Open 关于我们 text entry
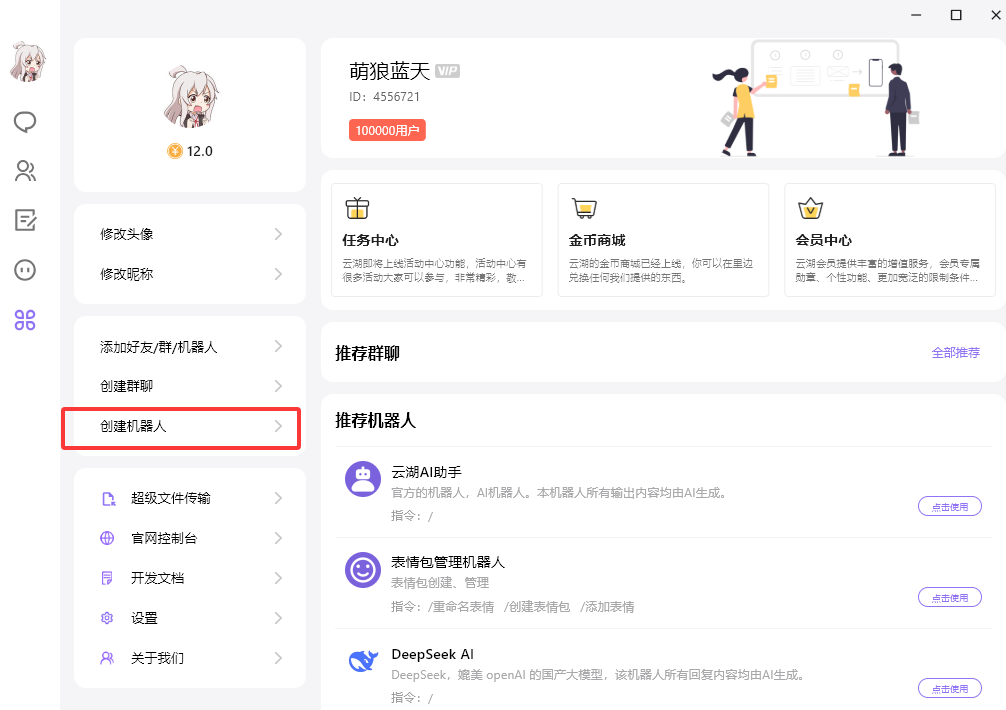The width and height of the screenshot is (1006, 710). click(x=157, y=657)
